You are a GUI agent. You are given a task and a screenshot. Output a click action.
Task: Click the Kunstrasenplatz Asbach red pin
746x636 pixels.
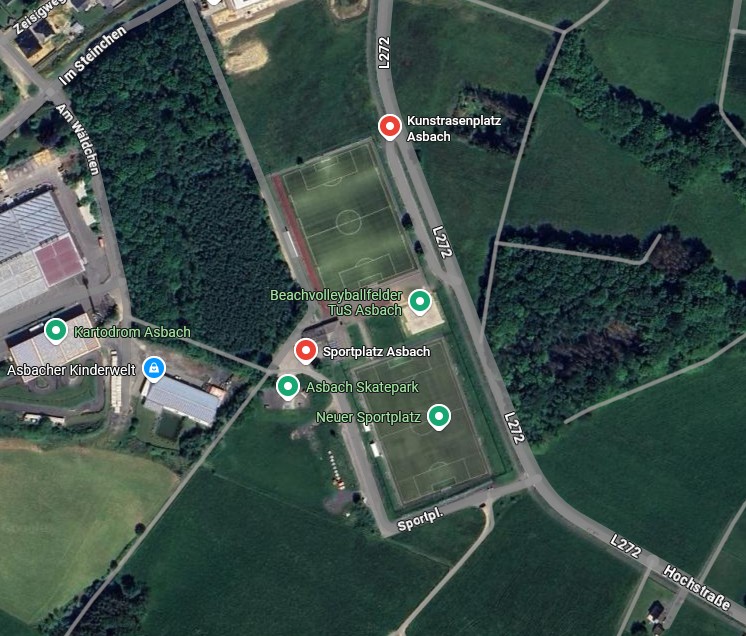[x=390, y=127]
